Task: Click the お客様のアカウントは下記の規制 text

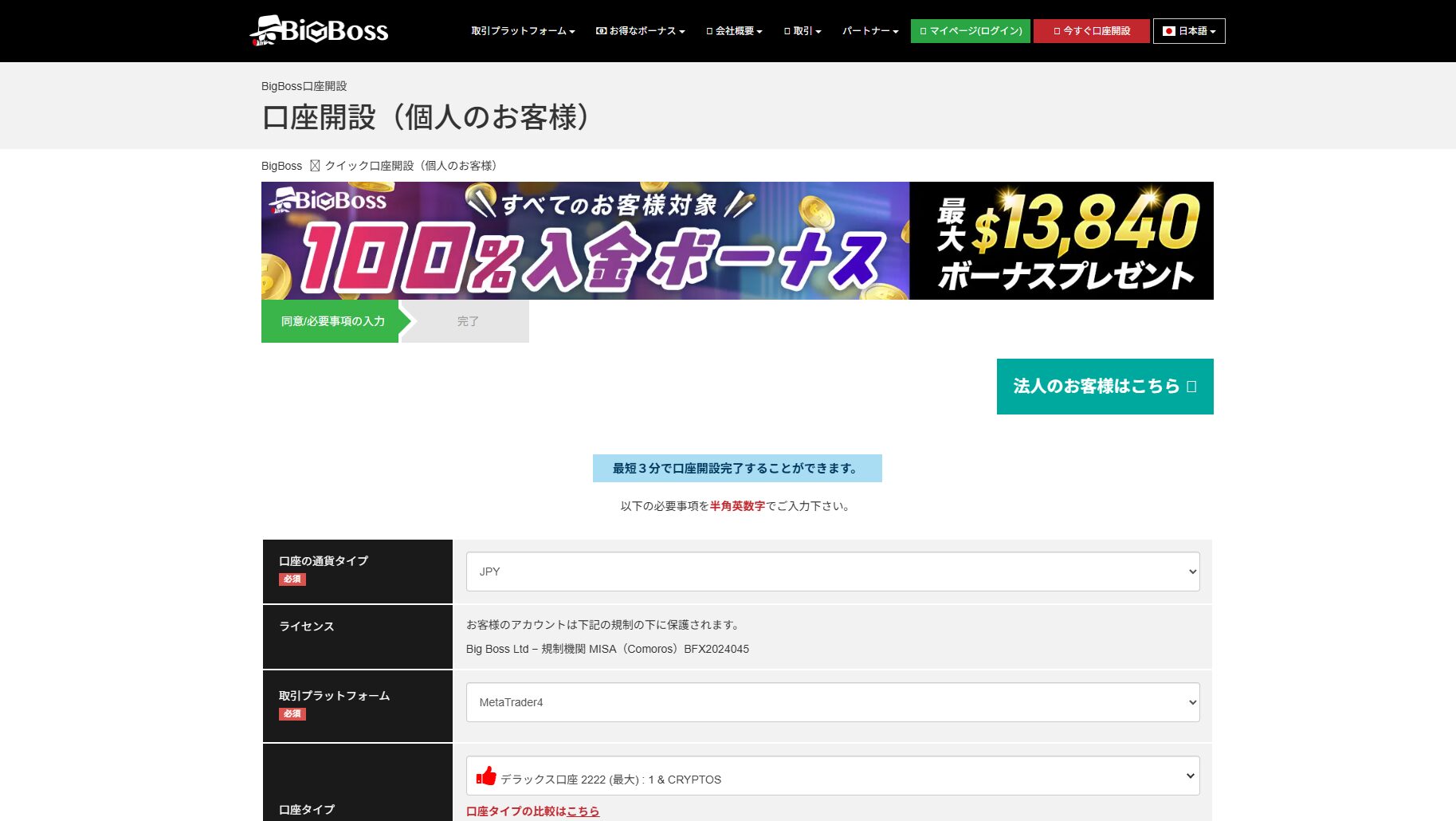Action: pos(604,625)
